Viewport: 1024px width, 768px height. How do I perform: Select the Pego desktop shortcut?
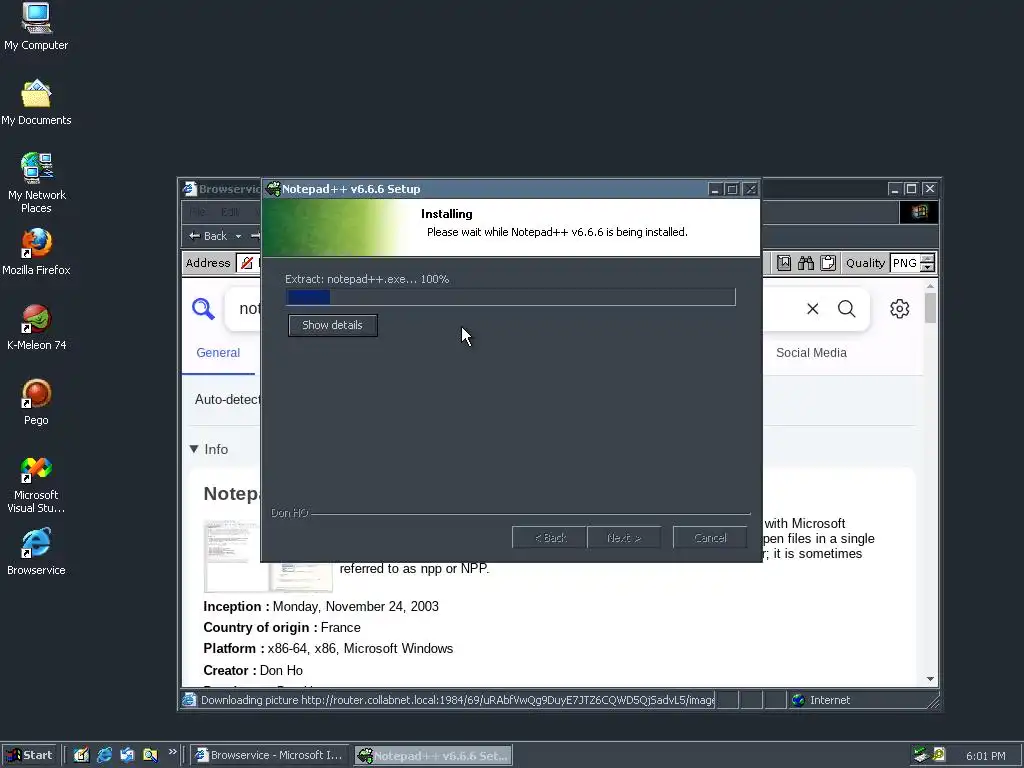tap(36, 402)
